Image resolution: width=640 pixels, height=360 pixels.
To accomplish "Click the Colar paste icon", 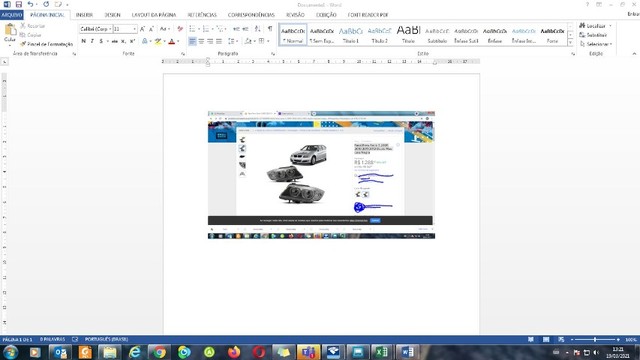I will (10, 30).
